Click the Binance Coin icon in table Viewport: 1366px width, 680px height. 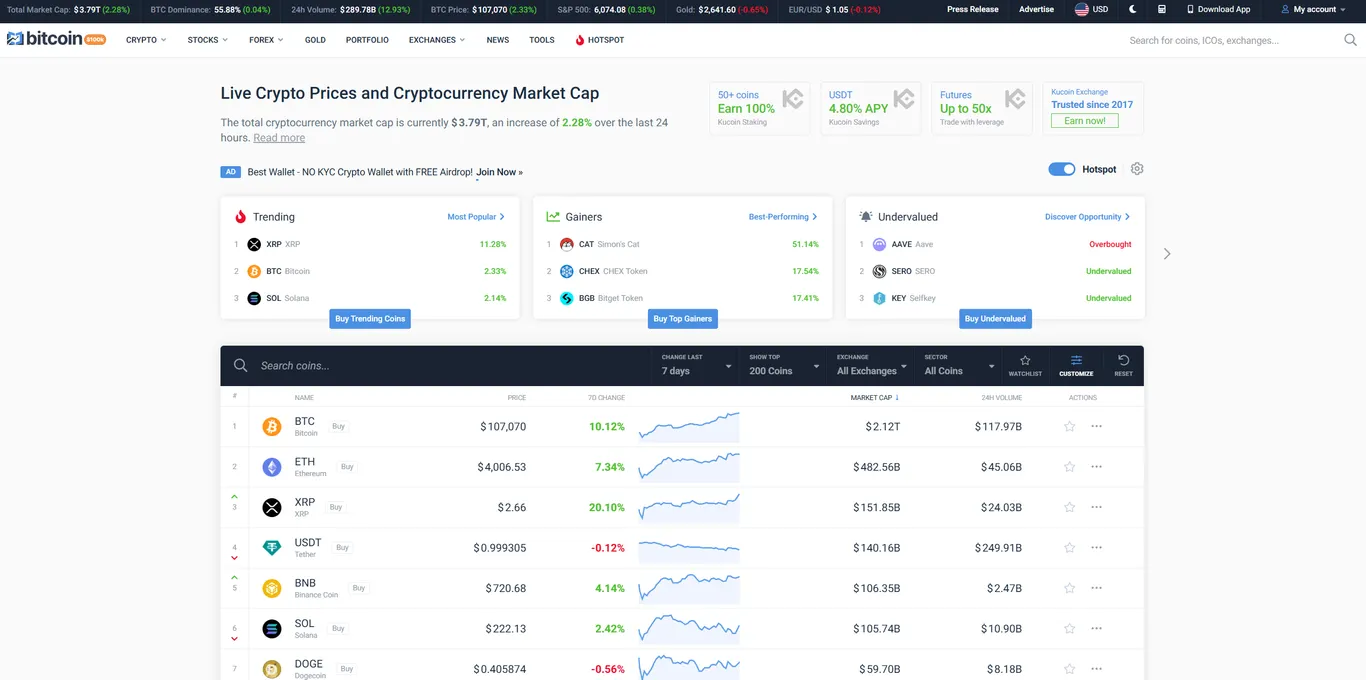point(272,589)
